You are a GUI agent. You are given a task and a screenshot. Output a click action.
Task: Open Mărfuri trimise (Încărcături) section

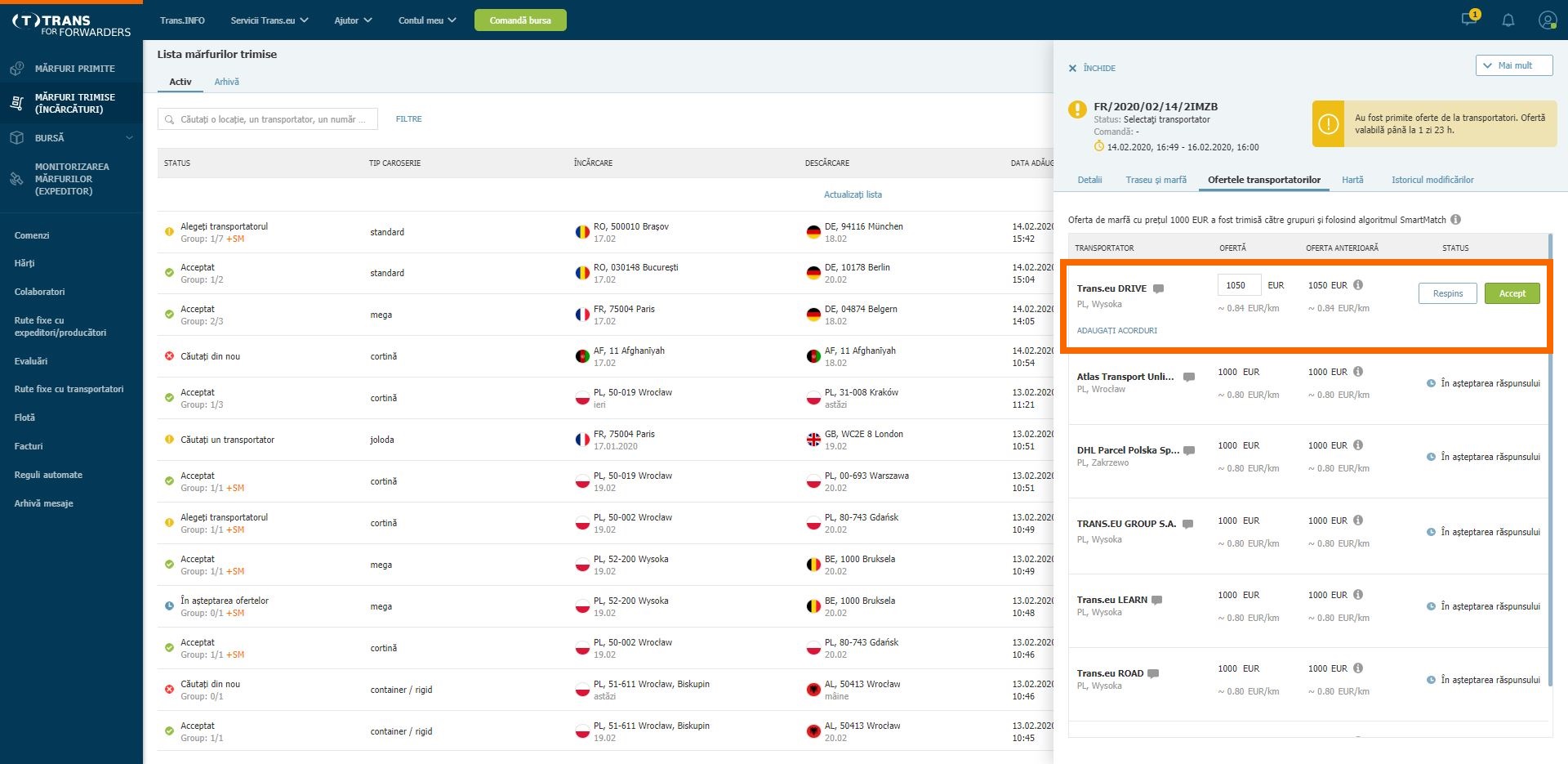(71, 103)
